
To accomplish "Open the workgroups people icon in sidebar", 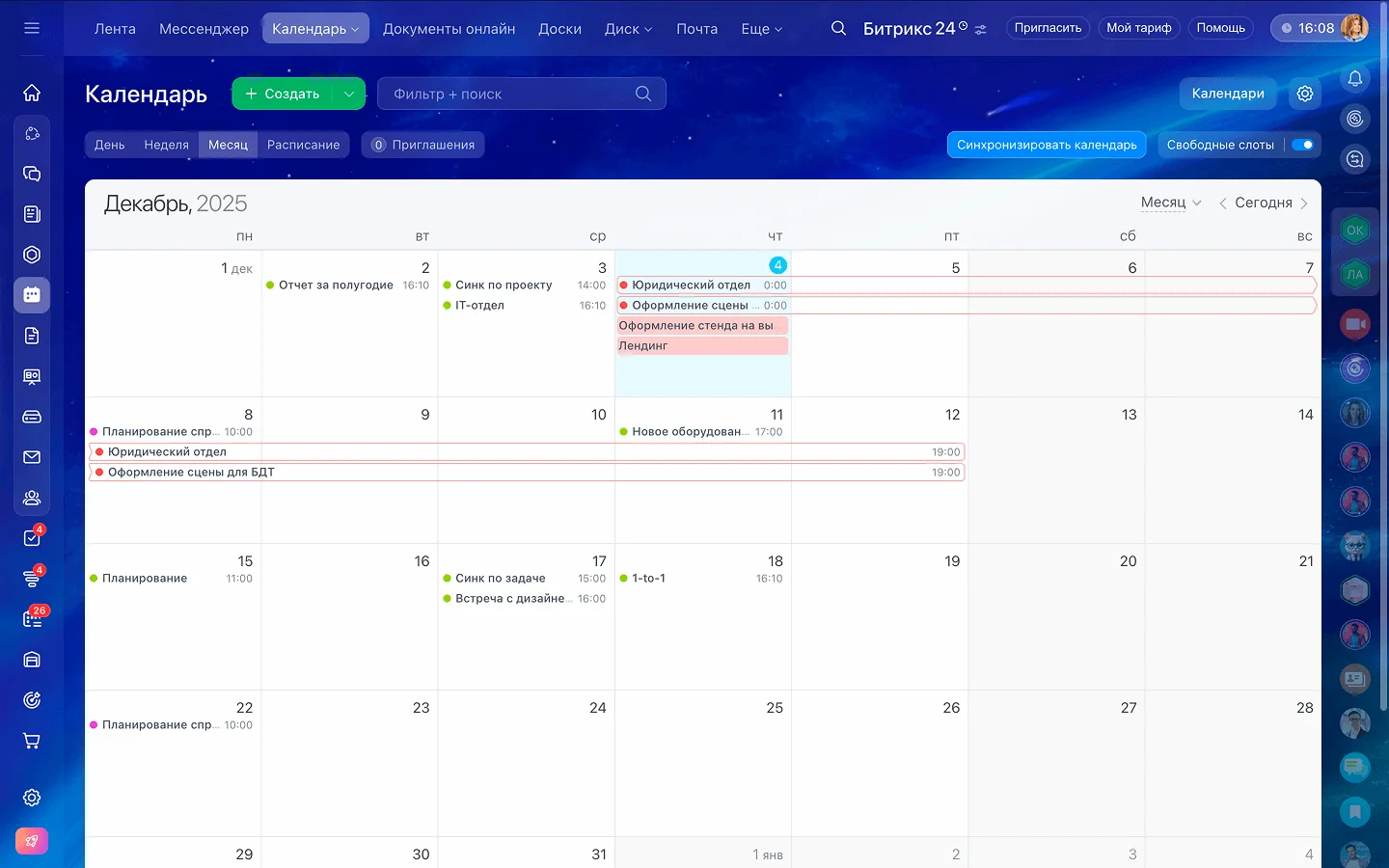I will pyautogui.click(x=32, y=498).
